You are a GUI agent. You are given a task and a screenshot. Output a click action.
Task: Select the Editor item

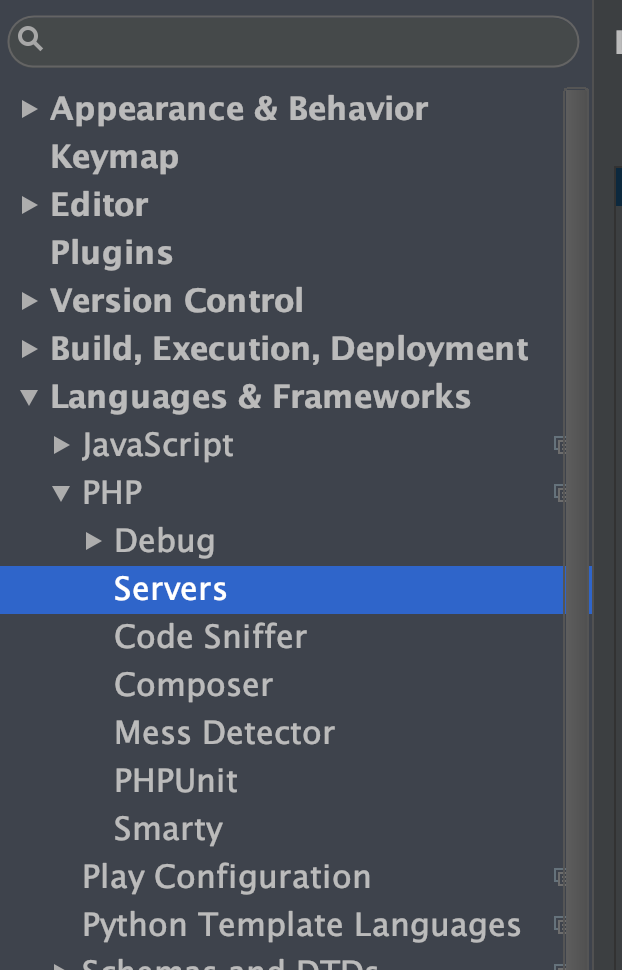click(99, 205)
